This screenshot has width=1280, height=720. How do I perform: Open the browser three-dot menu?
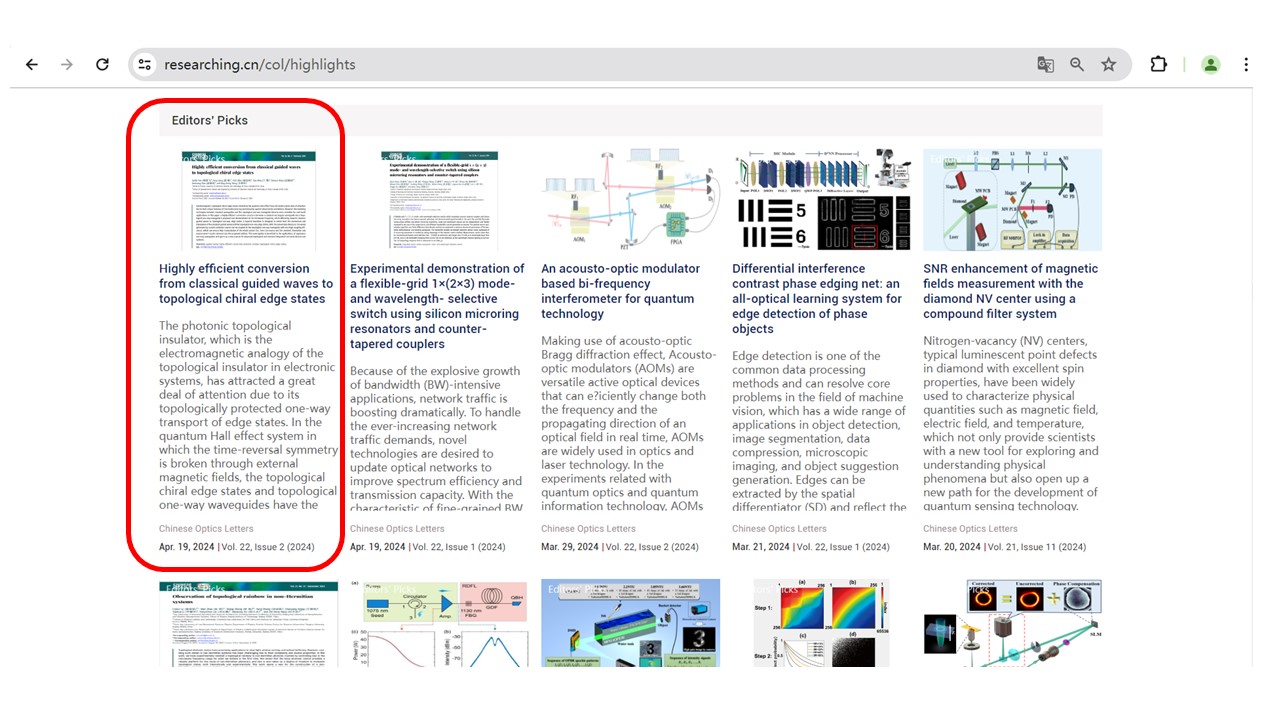1246,64
